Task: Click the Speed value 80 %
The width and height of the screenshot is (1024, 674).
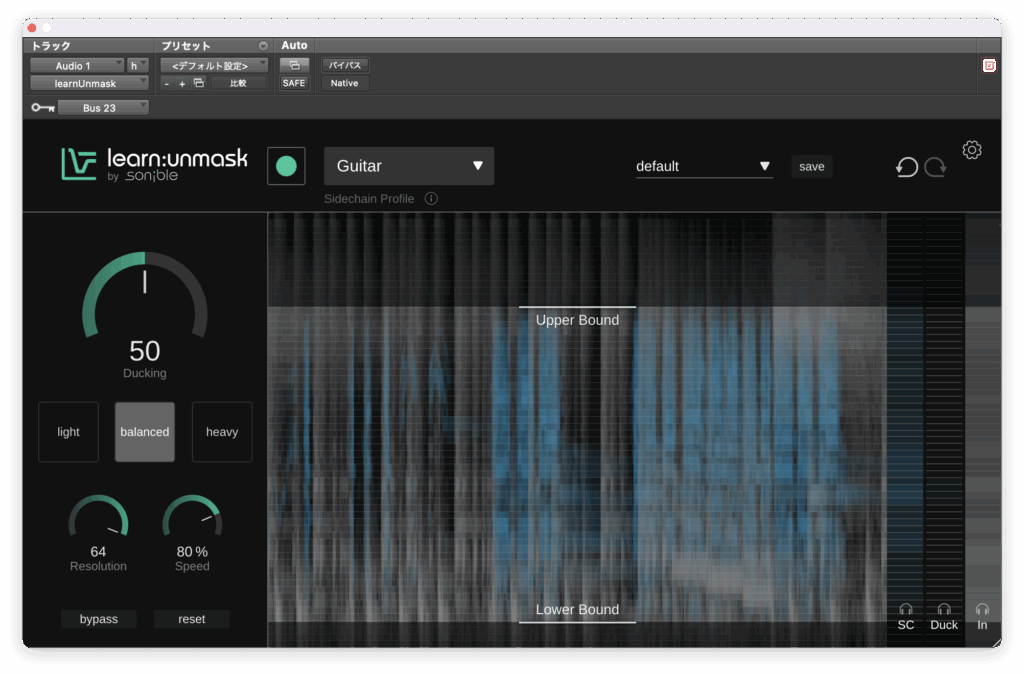Action: click(192, 552)
